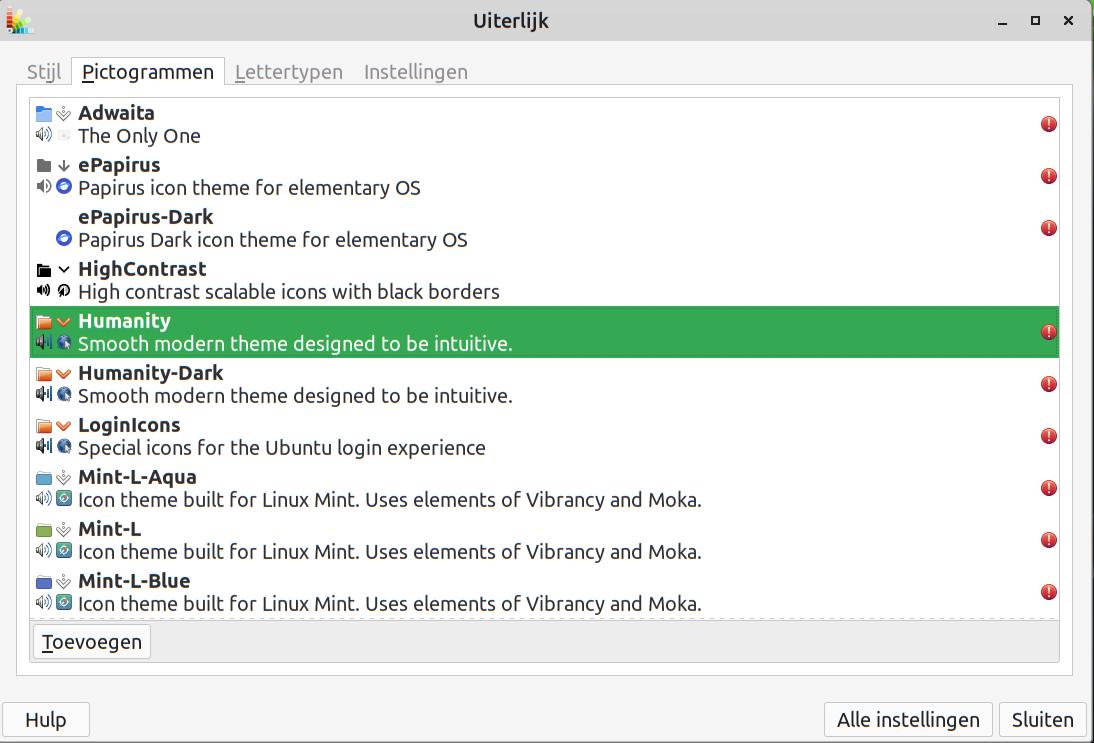
Task: Click the down-arrow preview icon for Adwaita
Action: (x=63, y=113)
